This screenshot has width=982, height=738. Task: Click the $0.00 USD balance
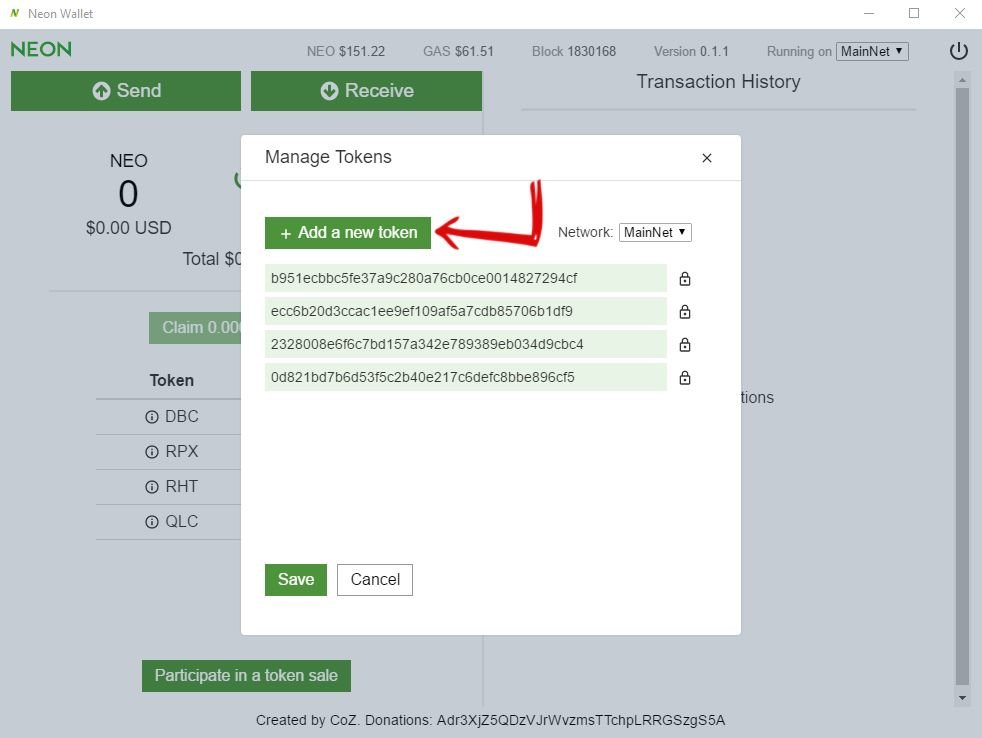point(128,227)
